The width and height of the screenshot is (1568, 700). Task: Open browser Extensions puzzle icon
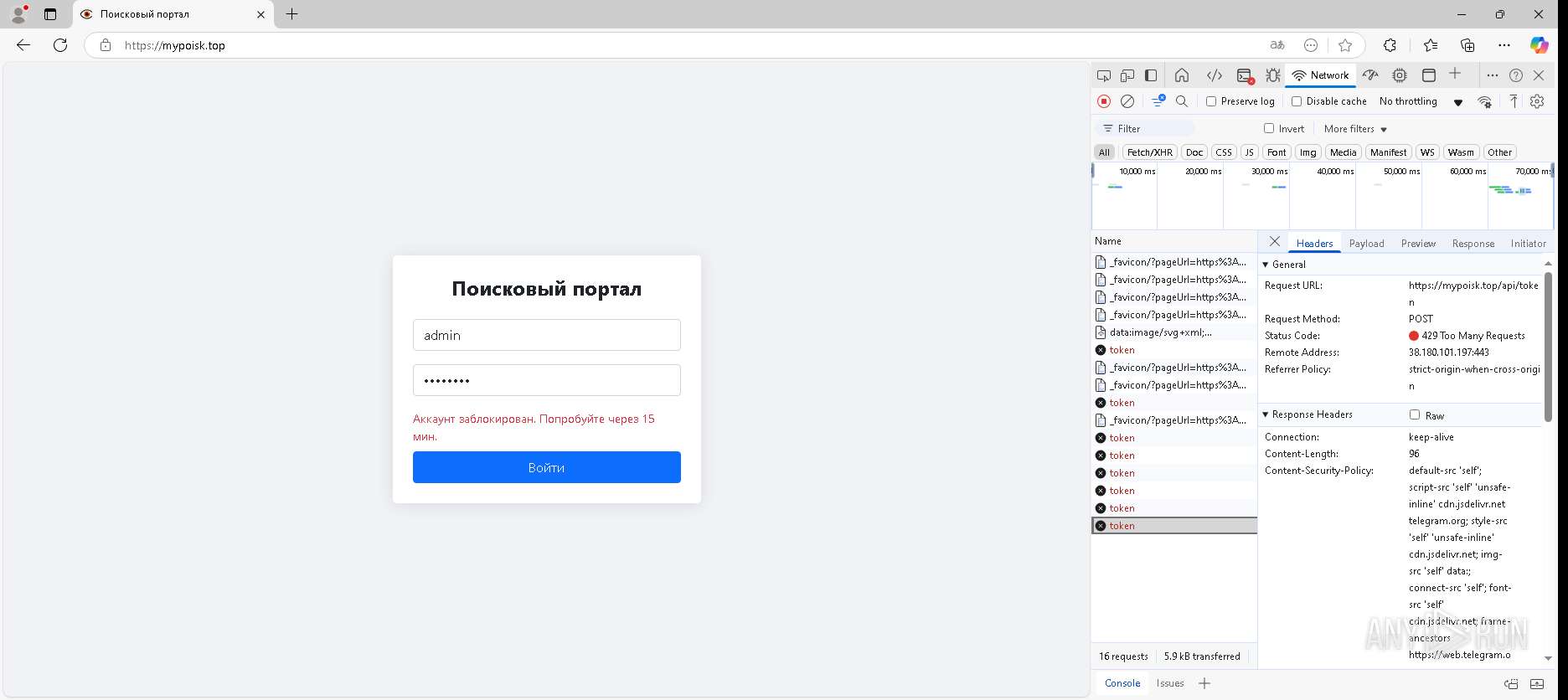tap(1390, 45)
